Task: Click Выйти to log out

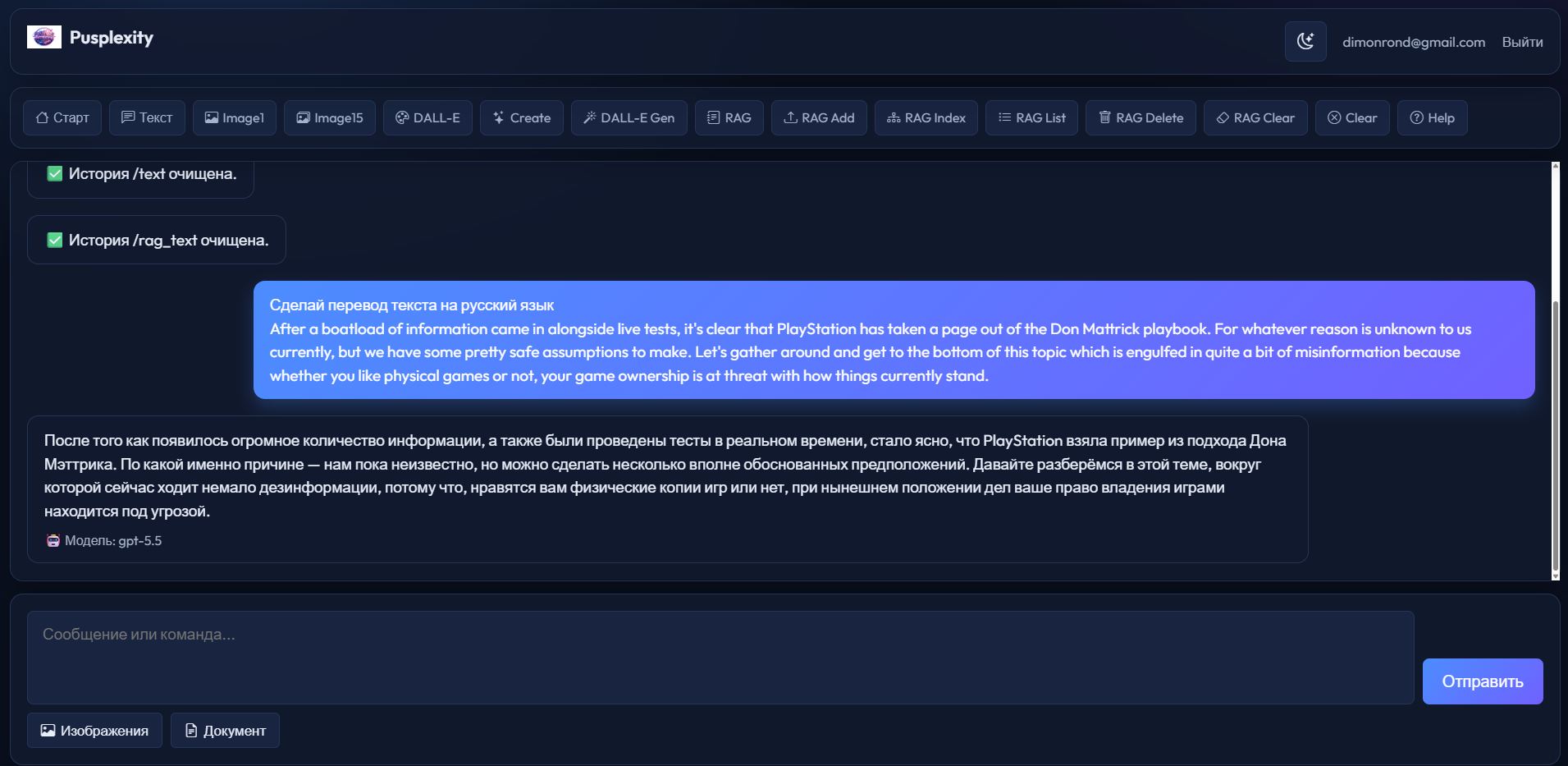Action: 1522,41
